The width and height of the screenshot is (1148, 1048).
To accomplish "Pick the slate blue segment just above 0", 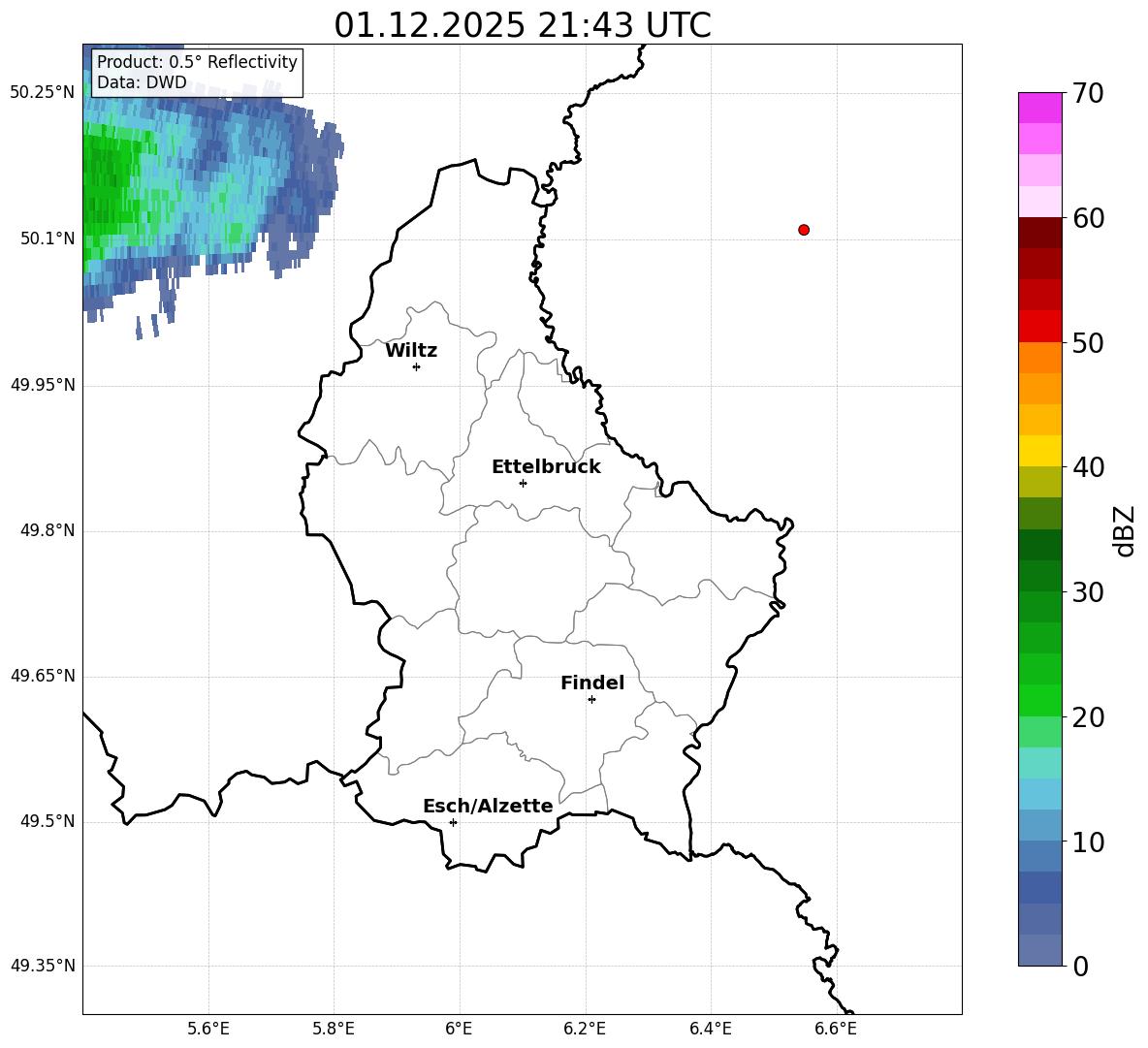I will pyautogui.click(x=1039, y=950).
